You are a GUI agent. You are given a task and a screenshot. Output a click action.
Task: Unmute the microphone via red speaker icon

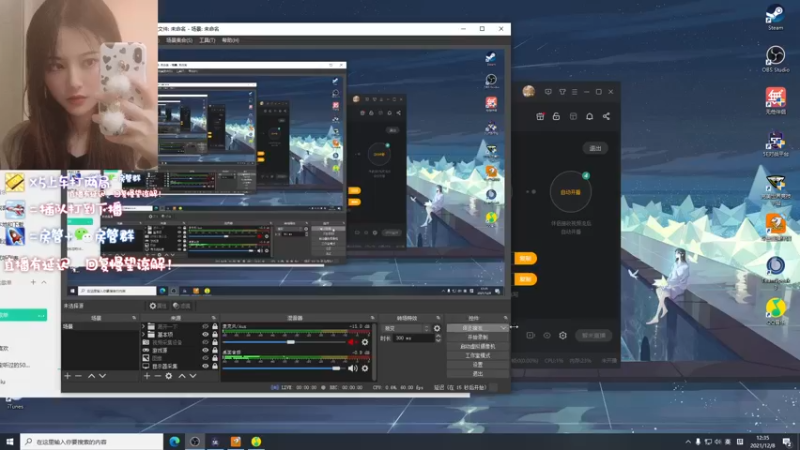click(x=352, y=342)
